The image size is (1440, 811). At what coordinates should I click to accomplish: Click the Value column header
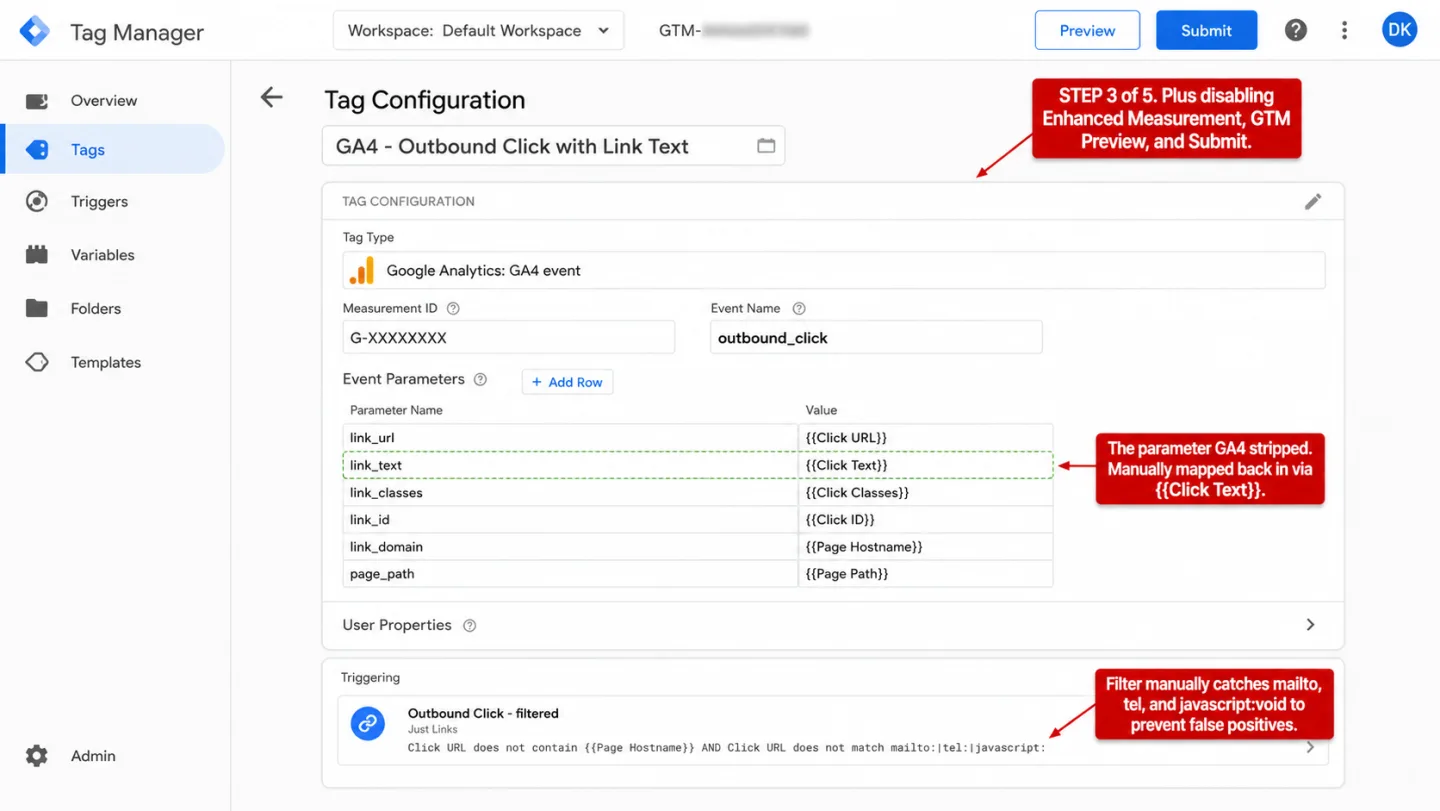821,410
